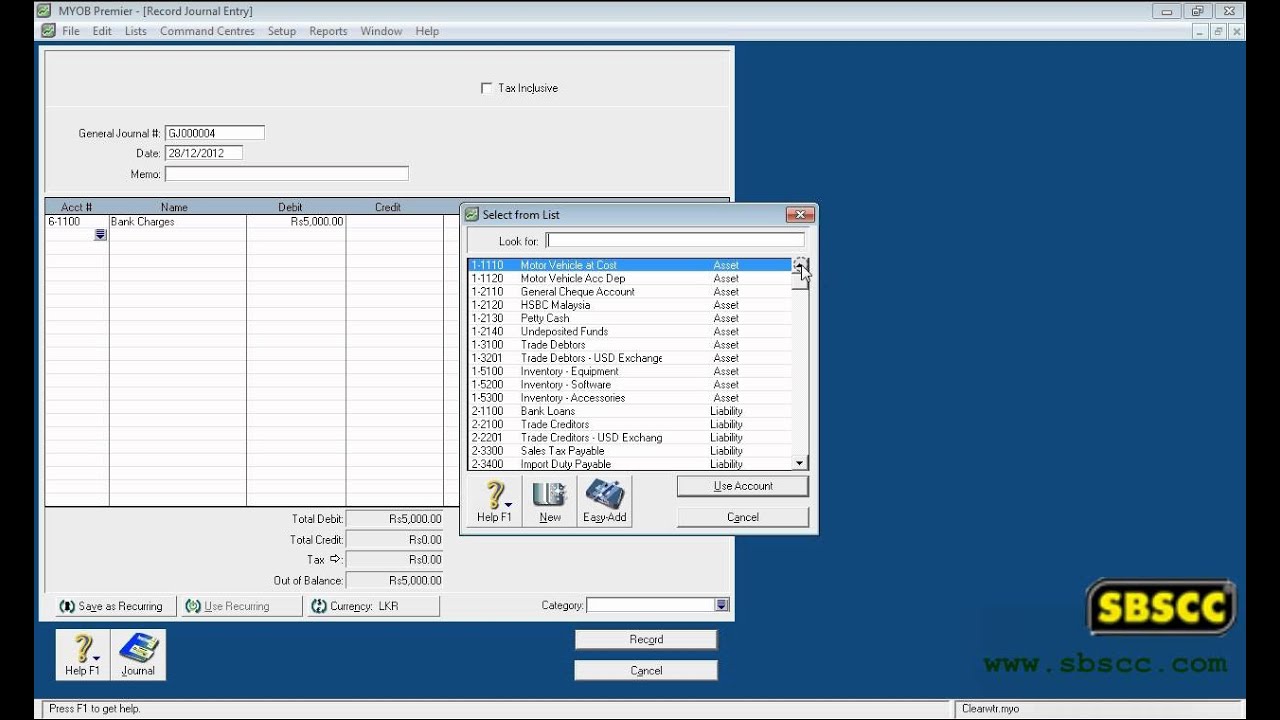Select Trade Debtors - USD Exchange row
The image size is (1280, 720).
tap(630, 358)
